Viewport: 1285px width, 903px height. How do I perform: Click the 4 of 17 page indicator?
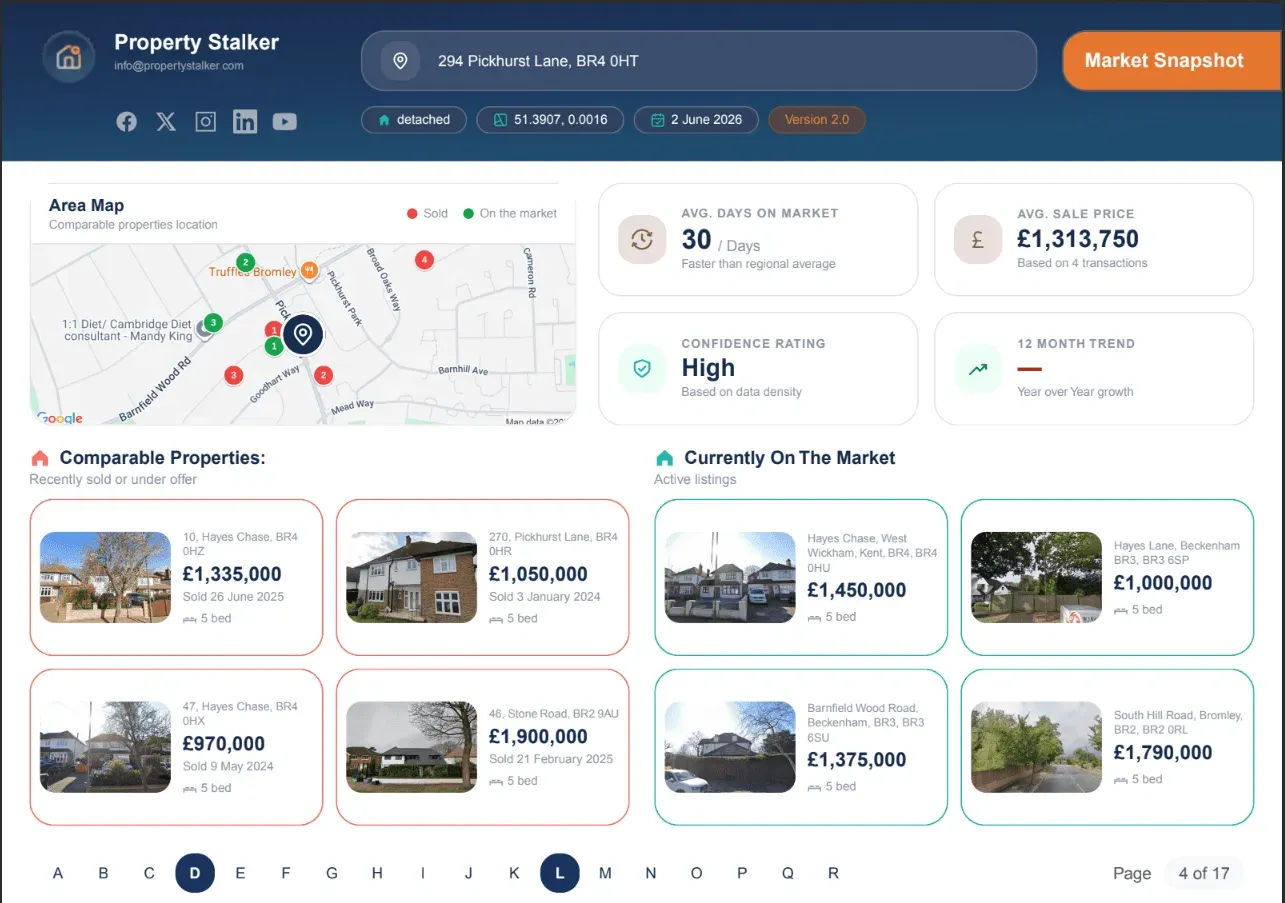[x=1204, y=873]
